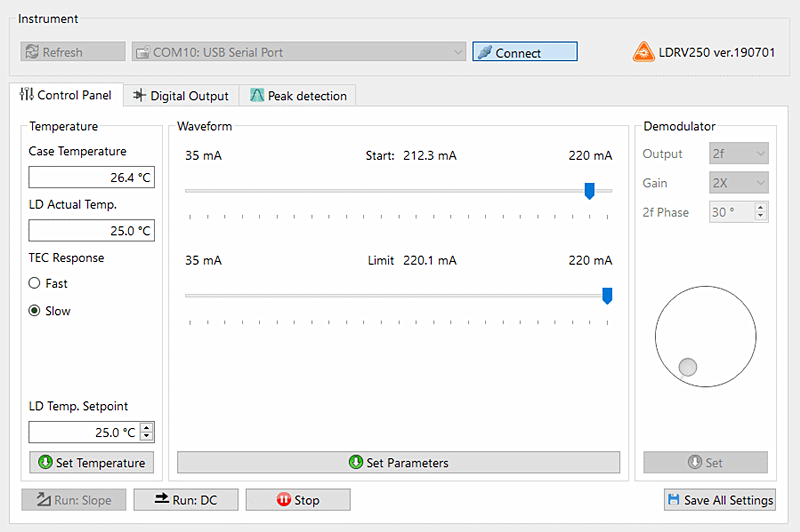Image resolution: width=800 pixels, height=532 pixels.
Task: Click the green Set Parameters arrow icon
Action: (356, 462)
